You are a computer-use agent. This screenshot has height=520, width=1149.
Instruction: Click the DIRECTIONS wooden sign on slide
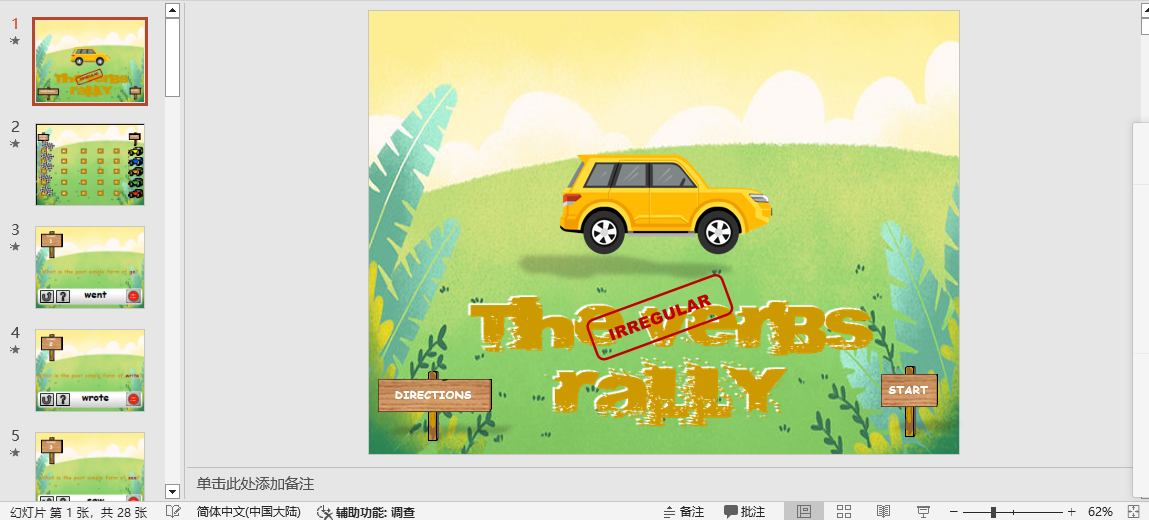[434, 395]
